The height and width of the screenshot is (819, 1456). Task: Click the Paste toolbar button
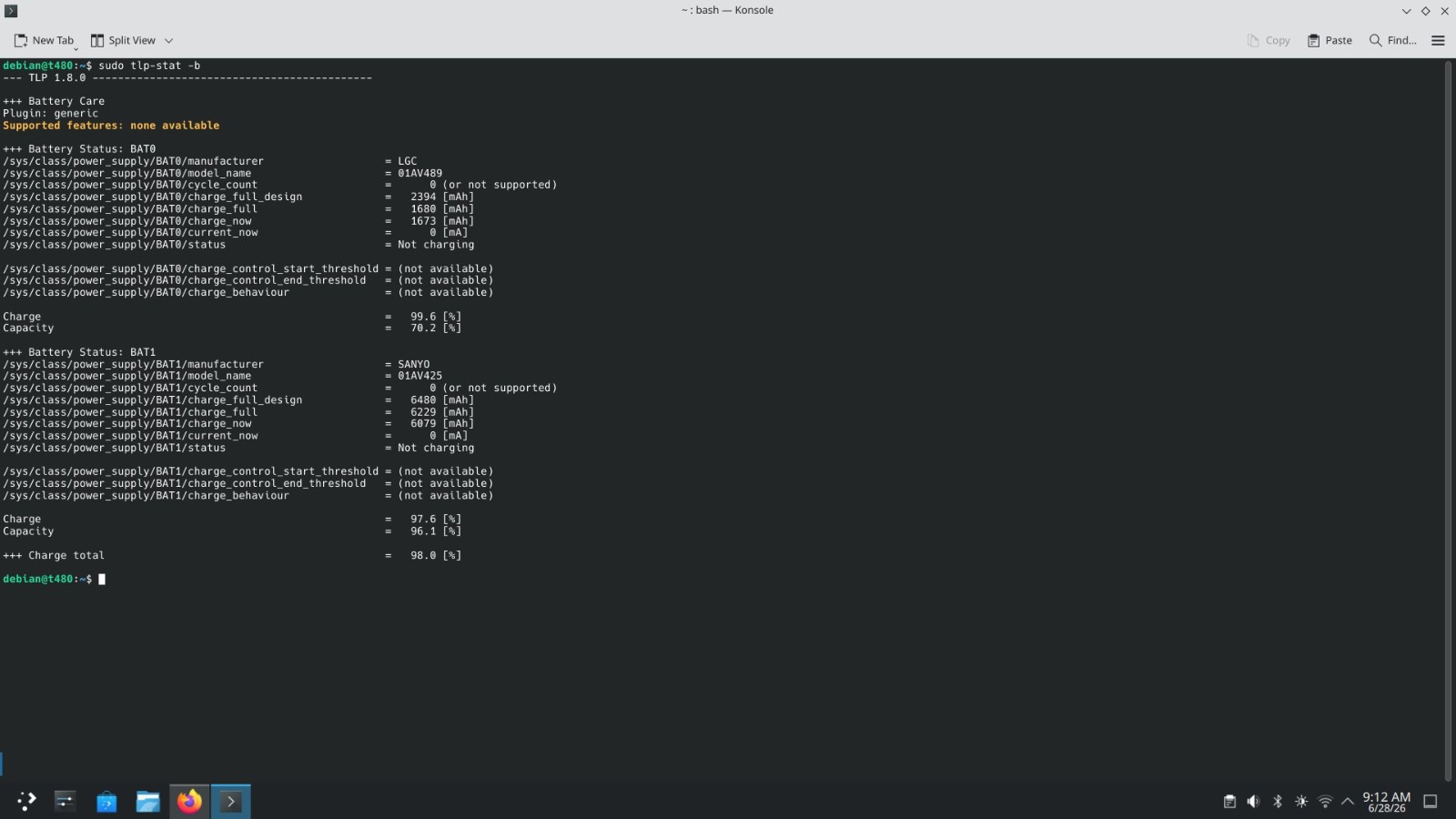(x=1330, y=40)
